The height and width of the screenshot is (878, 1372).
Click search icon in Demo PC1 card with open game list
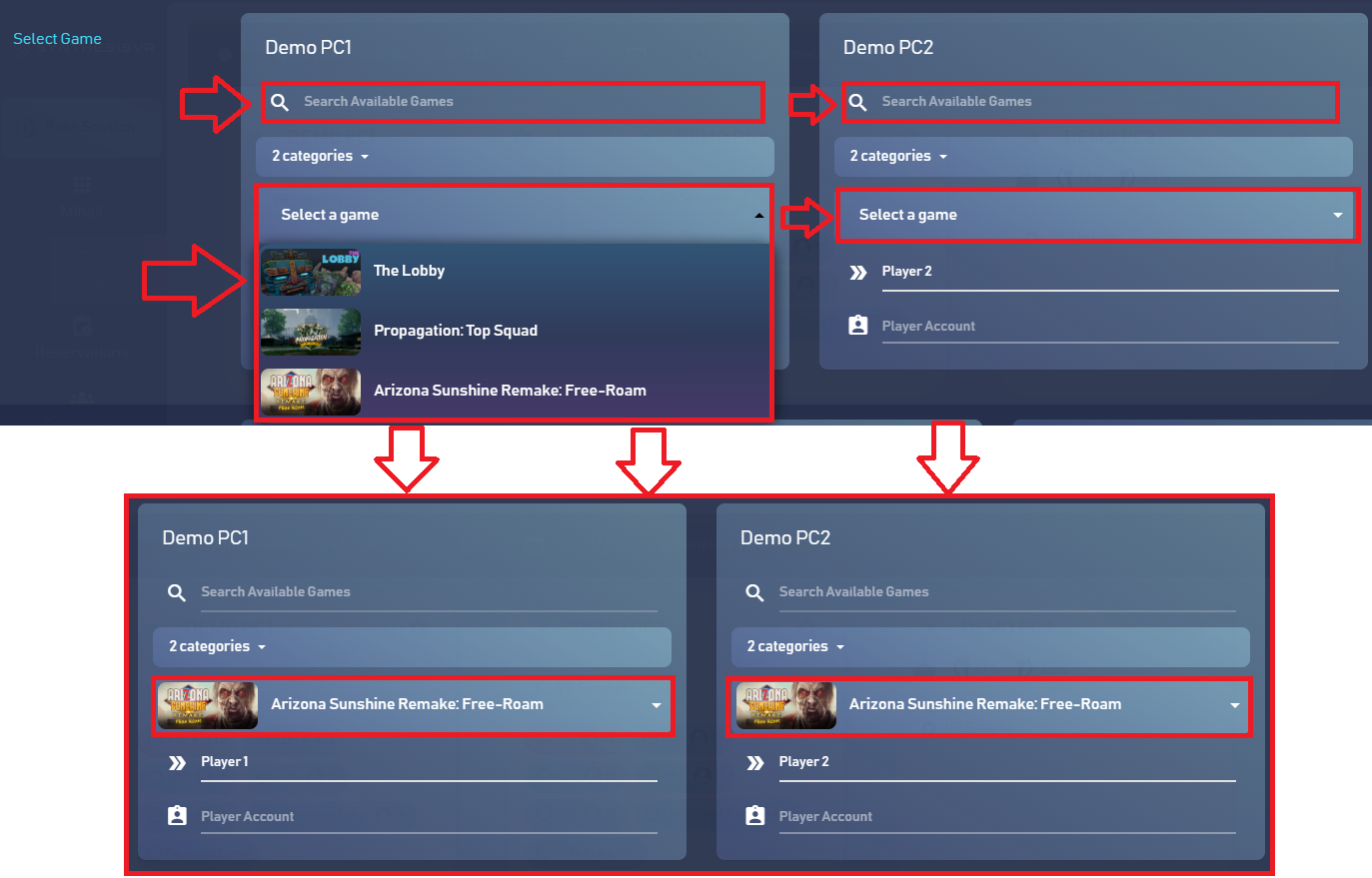pos(280,102)
